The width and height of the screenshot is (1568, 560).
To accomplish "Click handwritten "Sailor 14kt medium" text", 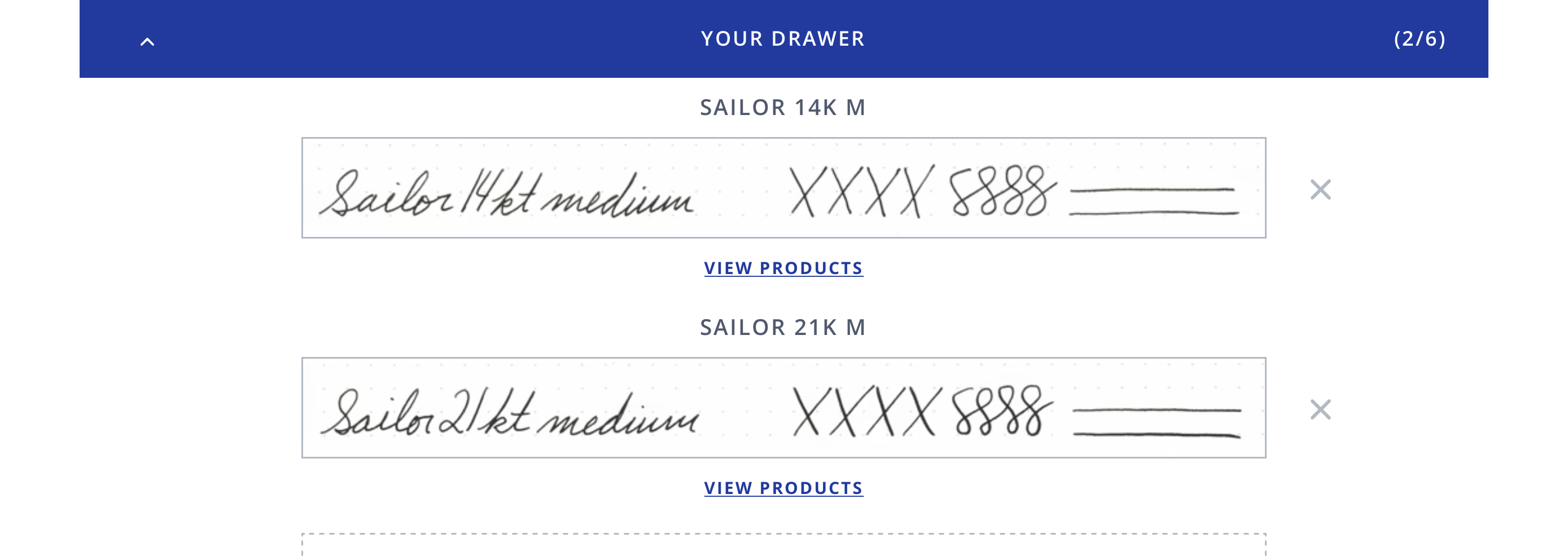I will pos(506,195).
